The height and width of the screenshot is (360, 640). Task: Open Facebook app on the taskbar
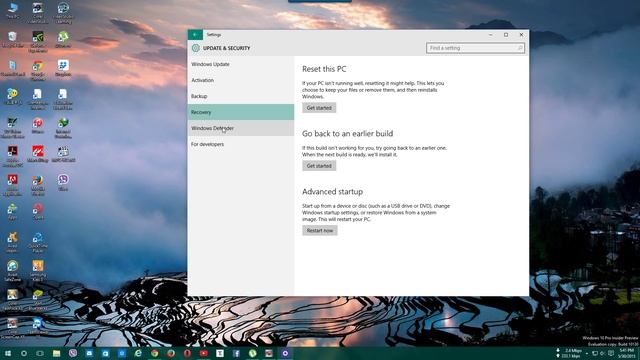coord(236,353)
